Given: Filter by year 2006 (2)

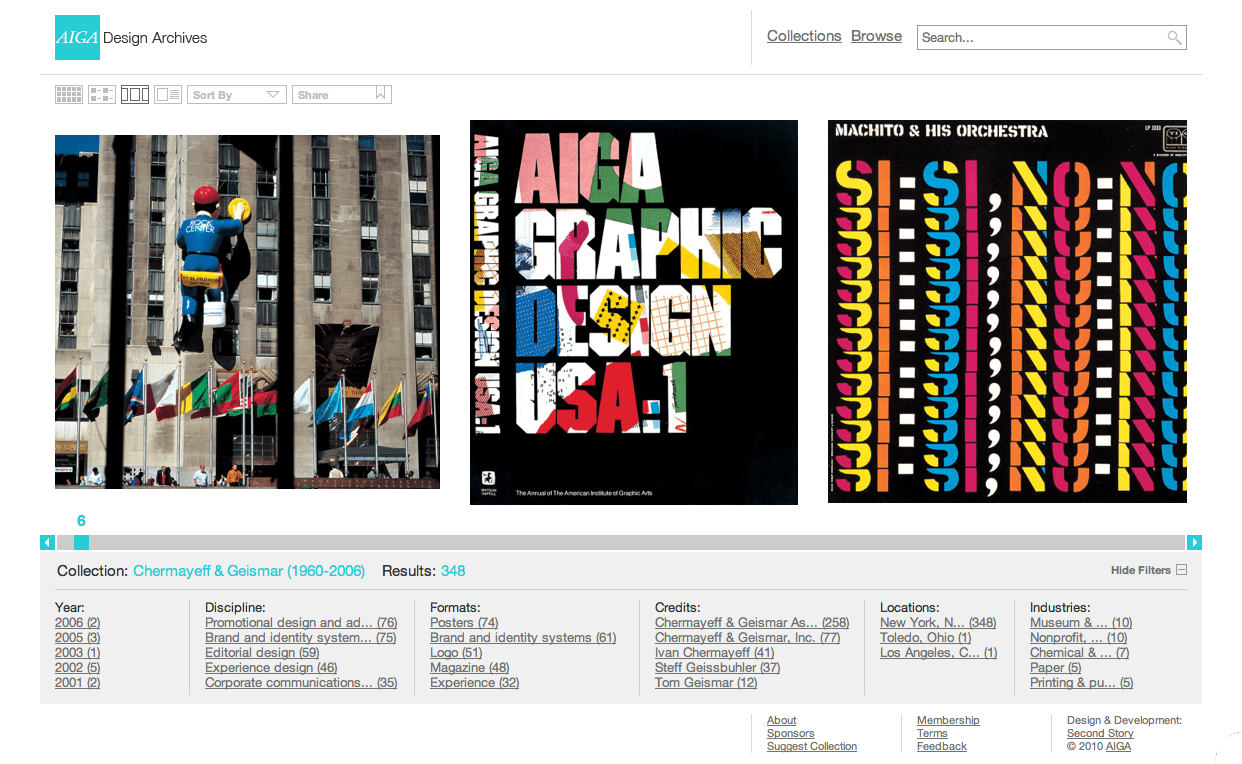Looking at the screenshot, I should 77,623.
